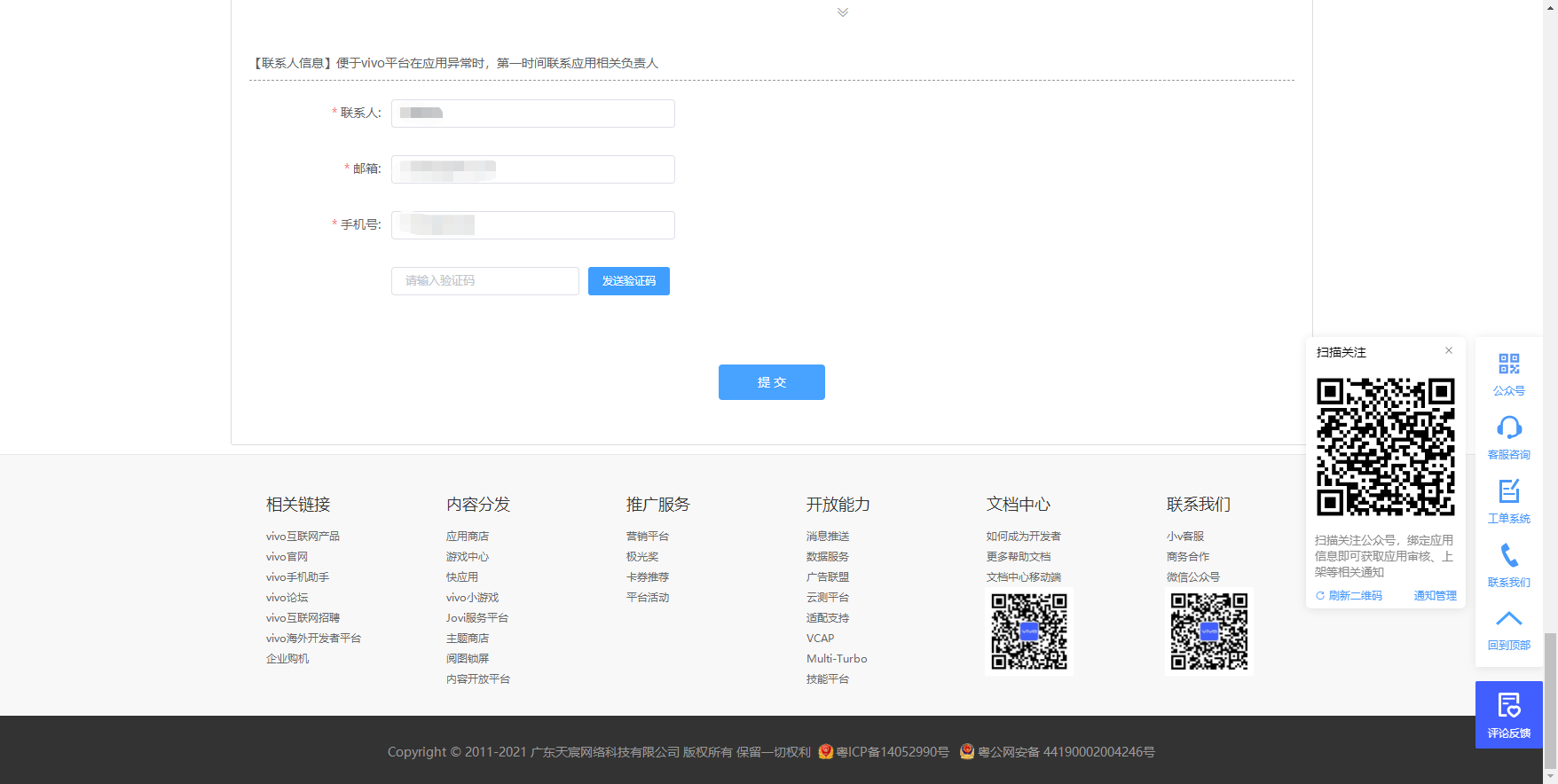This screenshot has width=1558, height=784.
Task: Click the 联系我们 QR code image
Action: [1209, 631]
